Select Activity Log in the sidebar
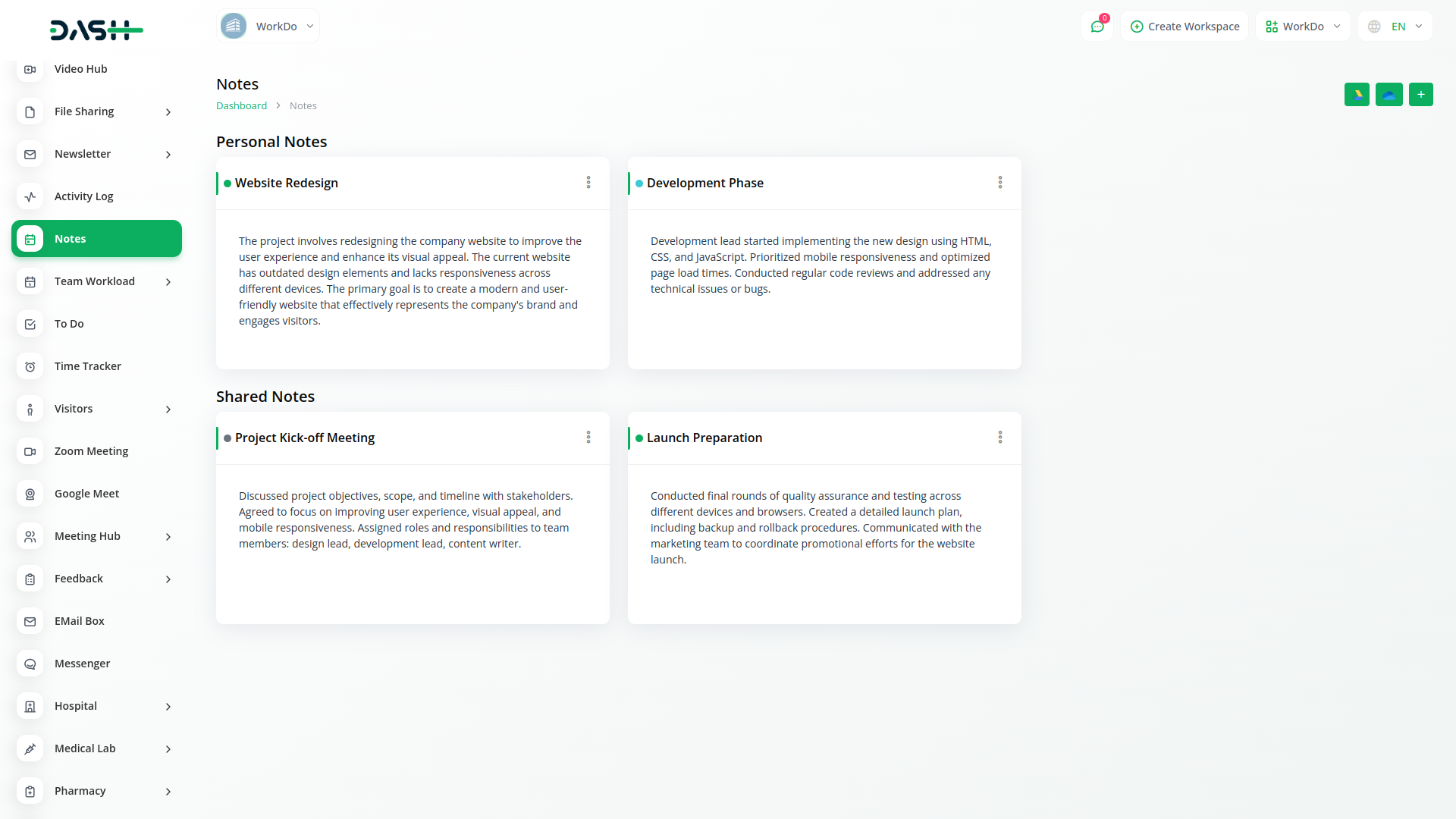 tap(83, 196)
